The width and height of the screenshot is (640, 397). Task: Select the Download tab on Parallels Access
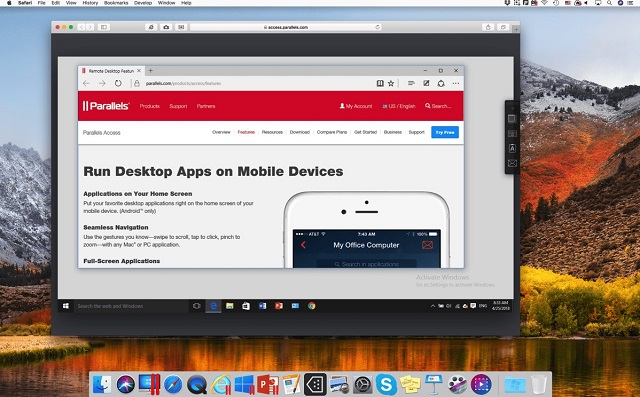[x=300, y=132]
